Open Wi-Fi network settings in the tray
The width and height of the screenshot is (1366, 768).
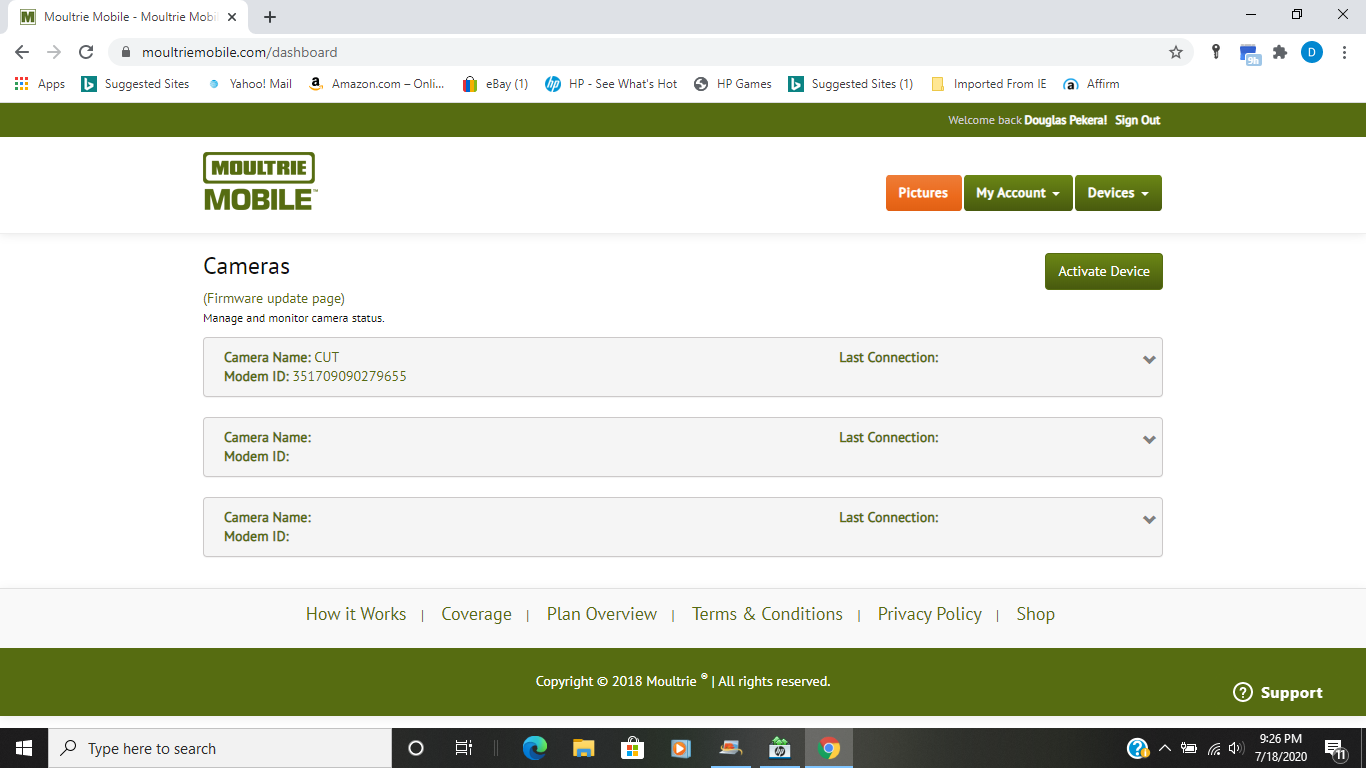[x=1214, y=748]
